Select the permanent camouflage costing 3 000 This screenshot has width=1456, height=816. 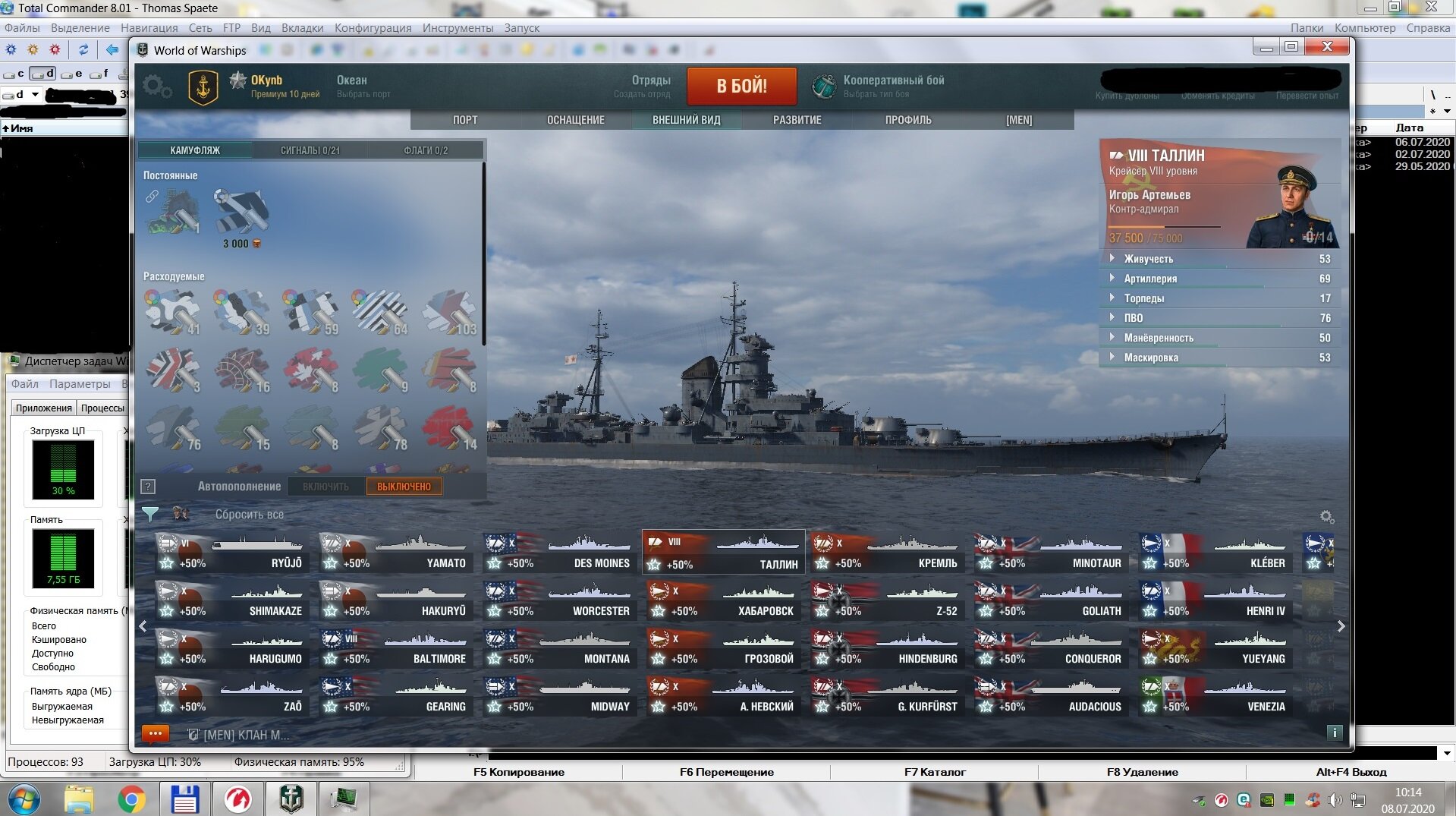pos(241,219)
